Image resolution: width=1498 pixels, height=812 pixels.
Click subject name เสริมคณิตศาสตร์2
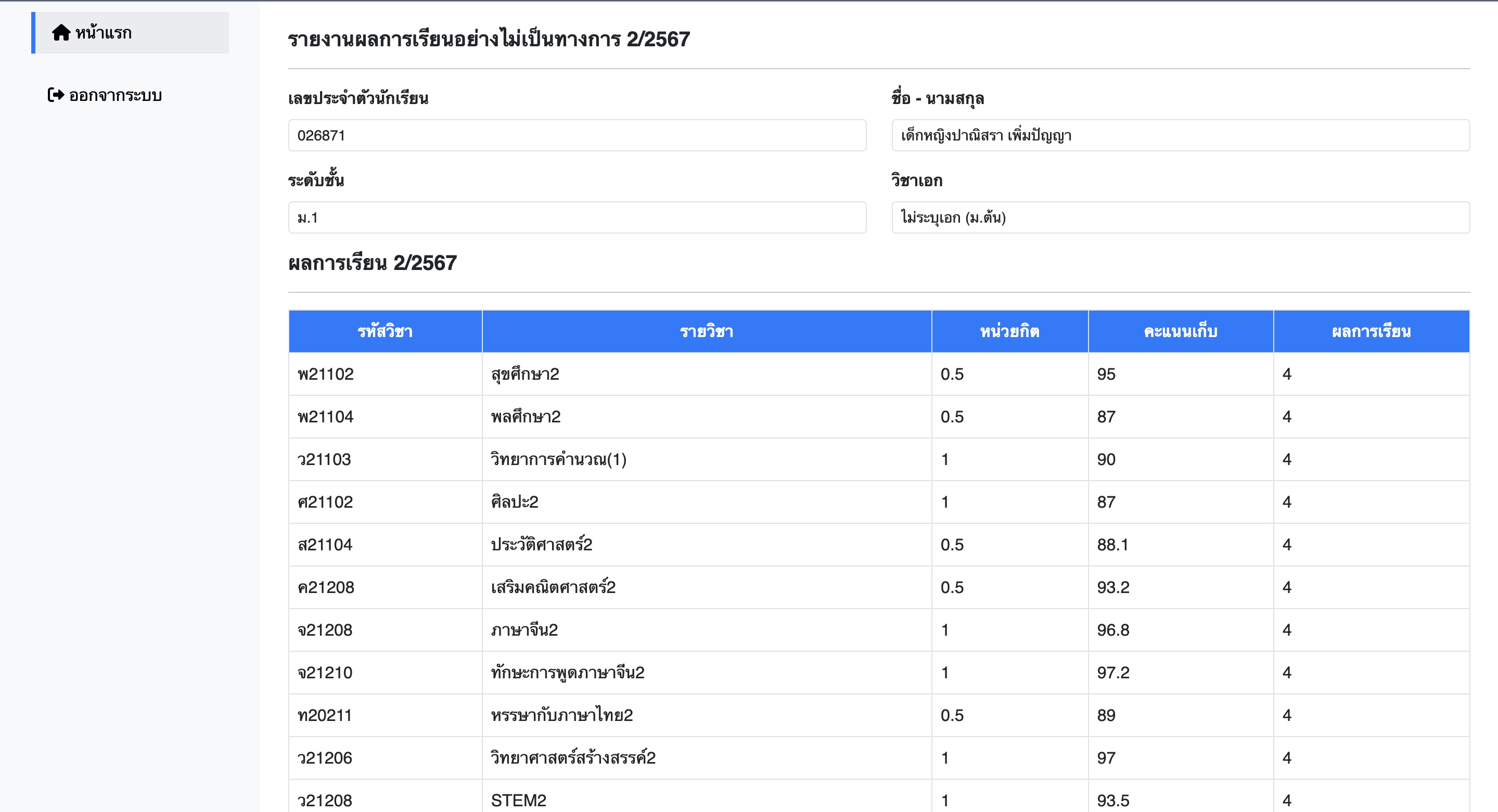(x=553, y=588)
